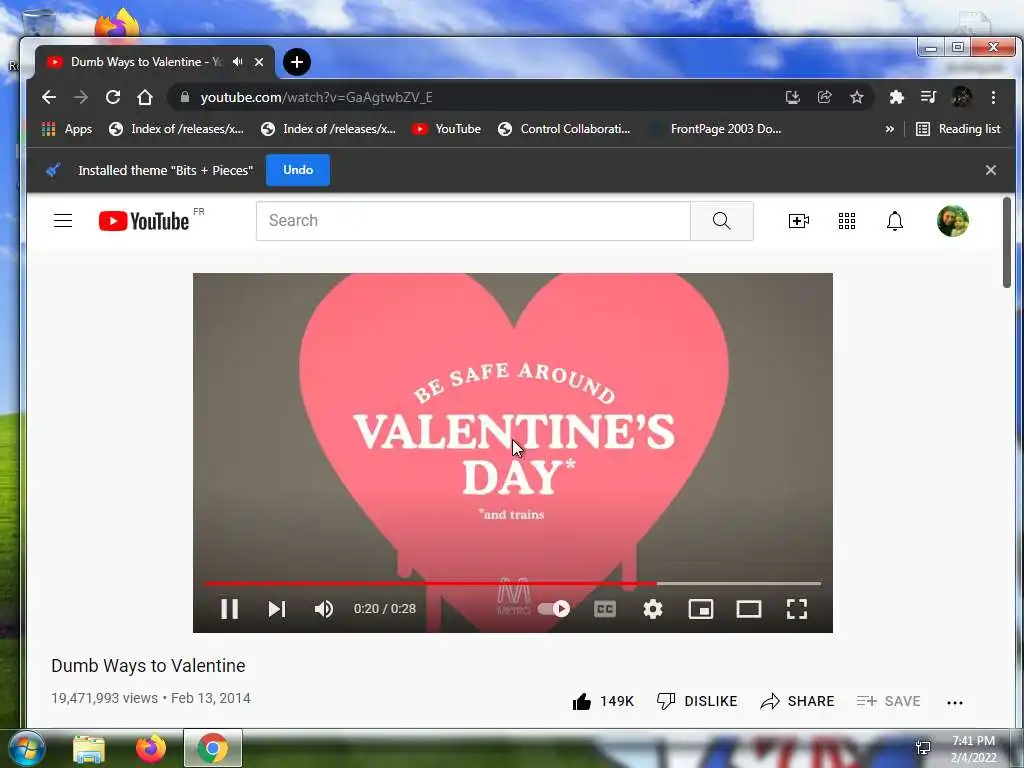Go back to previous page
Screen dimensions: 1024x768
(49, 97)
